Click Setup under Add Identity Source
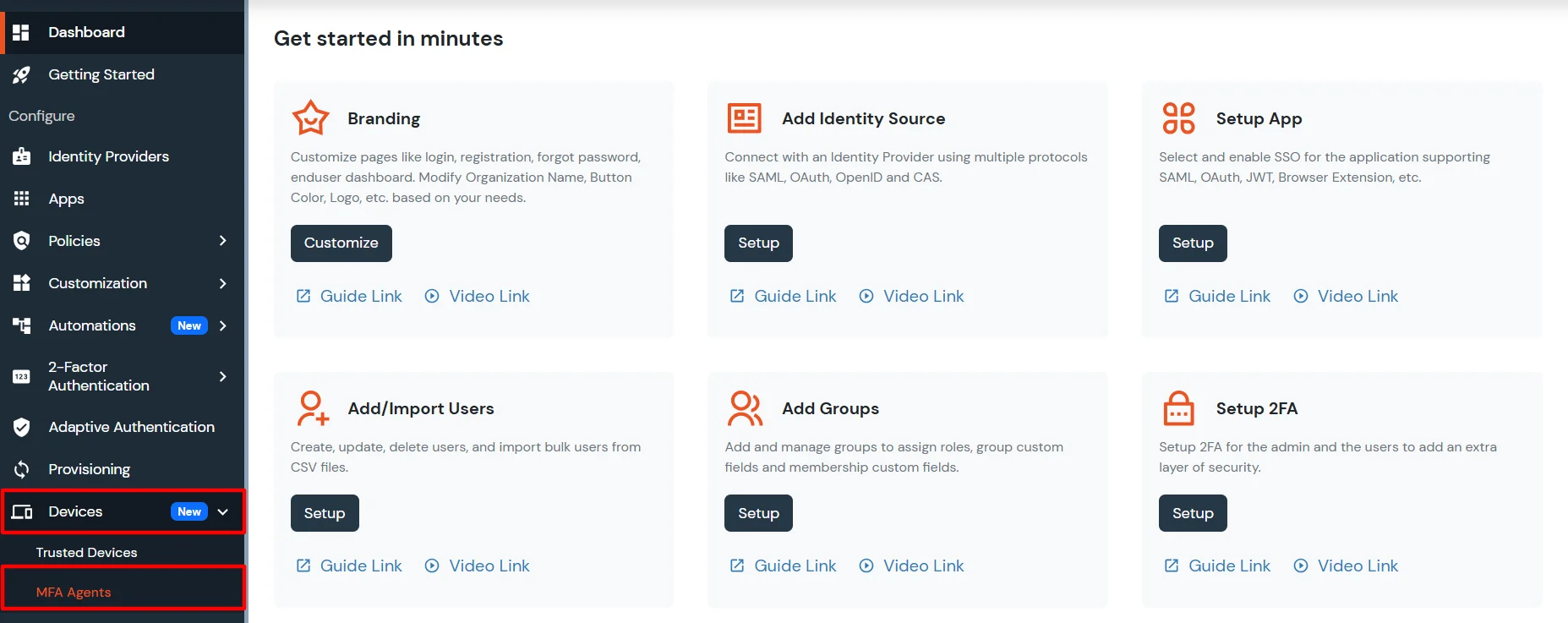This screenshot has width=1568, height=623. click(758, 243)
